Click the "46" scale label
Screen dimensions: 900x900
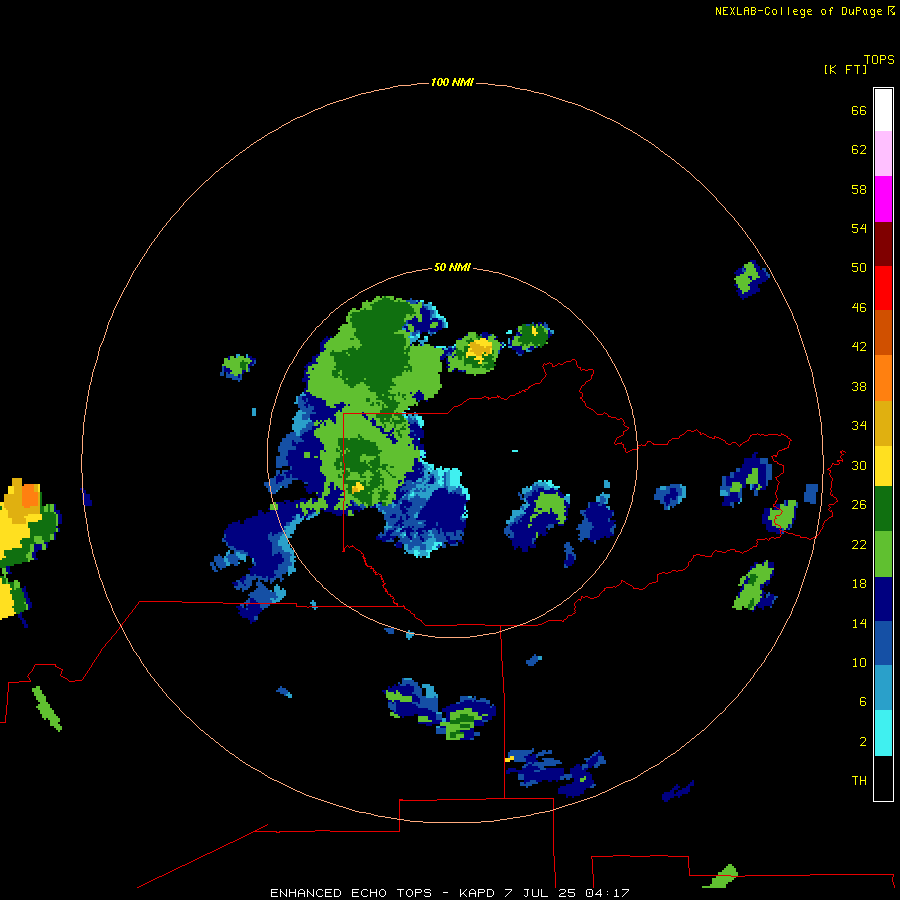tap(859, 308)
